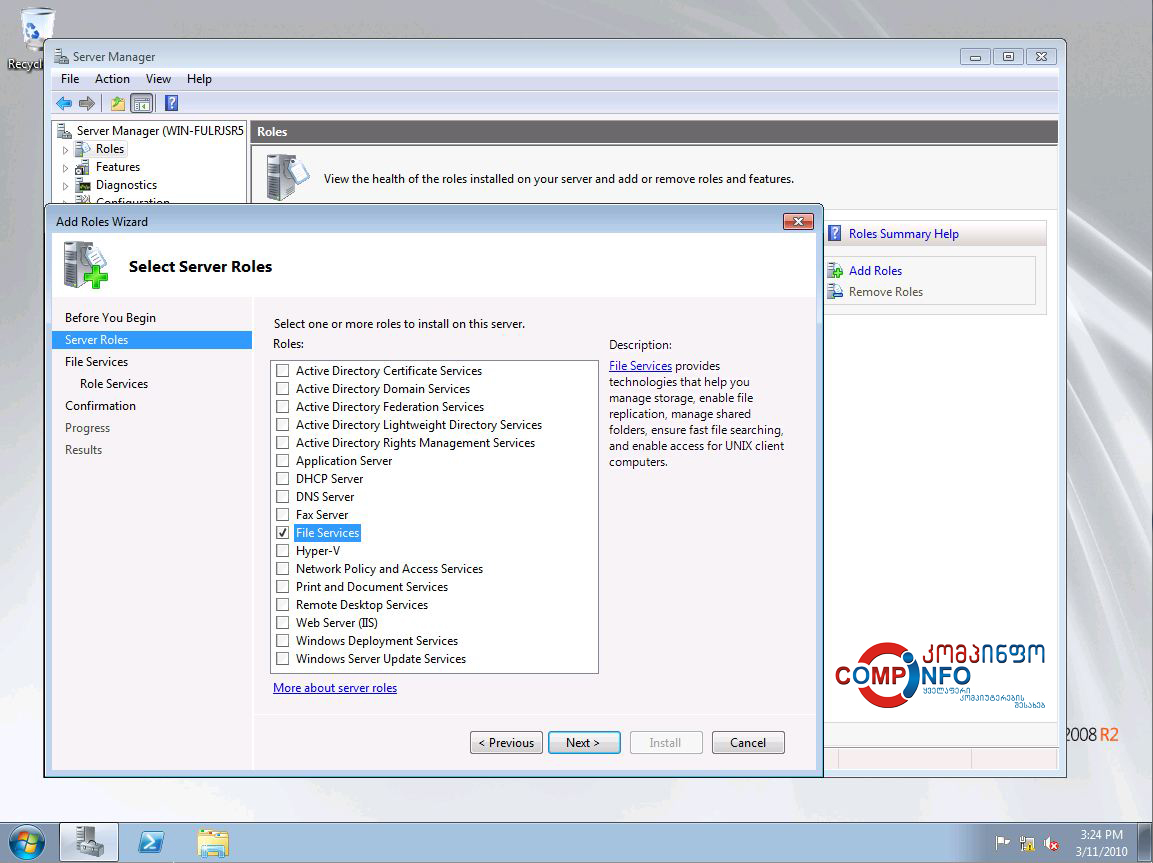Open the File Services description link

[640, 366]
